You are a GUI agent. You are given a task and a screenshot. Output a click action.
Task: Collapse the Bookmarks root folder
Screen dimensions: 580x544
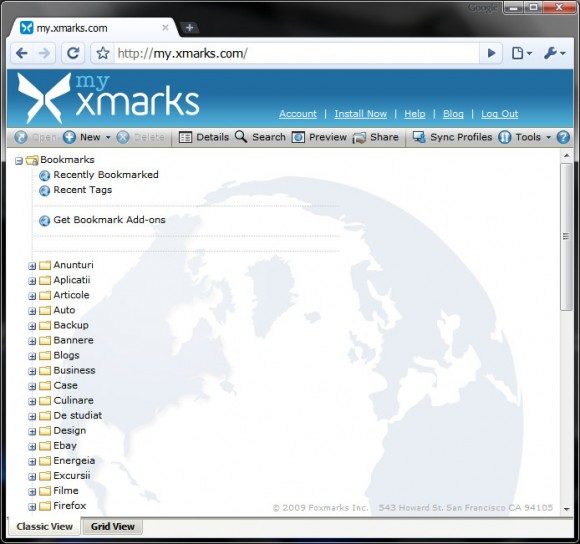(19, 161)
